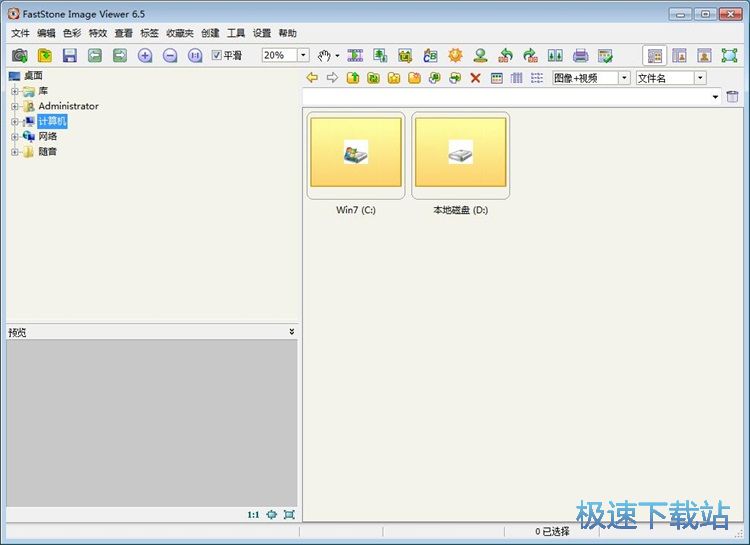Switch to list view mode icon

pos(537,78)
